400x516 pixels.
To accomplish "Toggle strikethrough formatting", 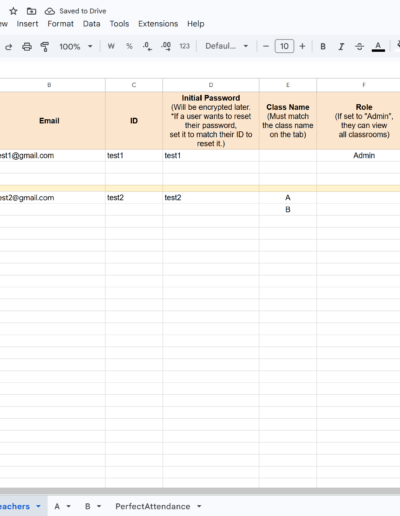I will click(359, 47).
